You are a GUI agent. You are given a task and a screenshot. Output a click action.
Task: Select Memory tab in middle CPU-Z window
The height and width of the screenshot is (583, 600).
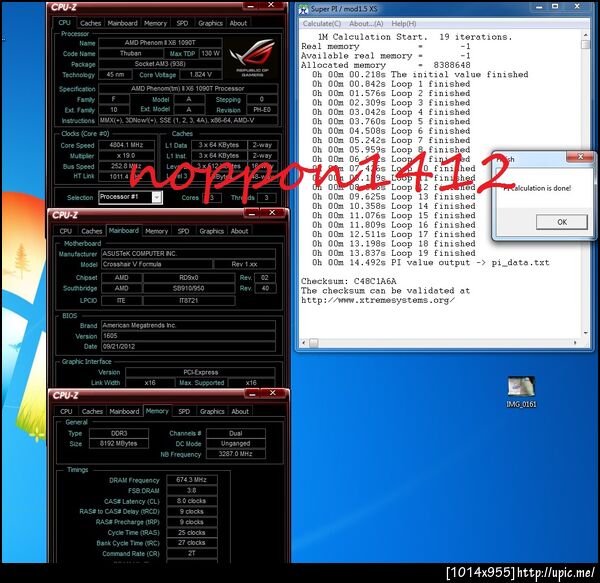point(157,231)
